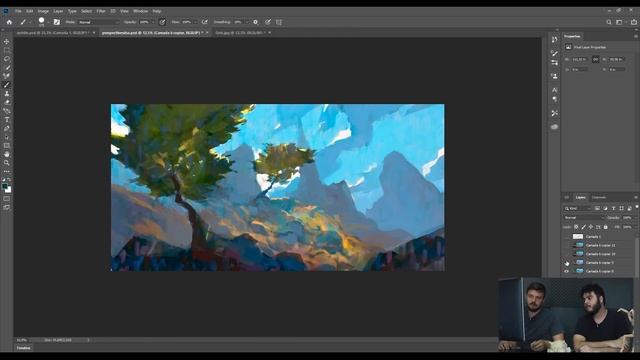Open the Window menu
This screenshot has width=640, height=360.
pos(140,11)
